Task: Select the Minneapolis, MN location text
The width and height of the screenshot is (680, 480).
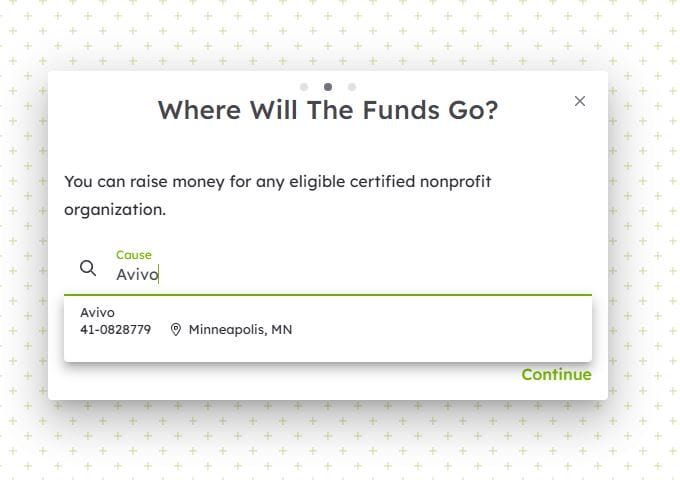Action: pyautogui.click(x=240, y=330)
